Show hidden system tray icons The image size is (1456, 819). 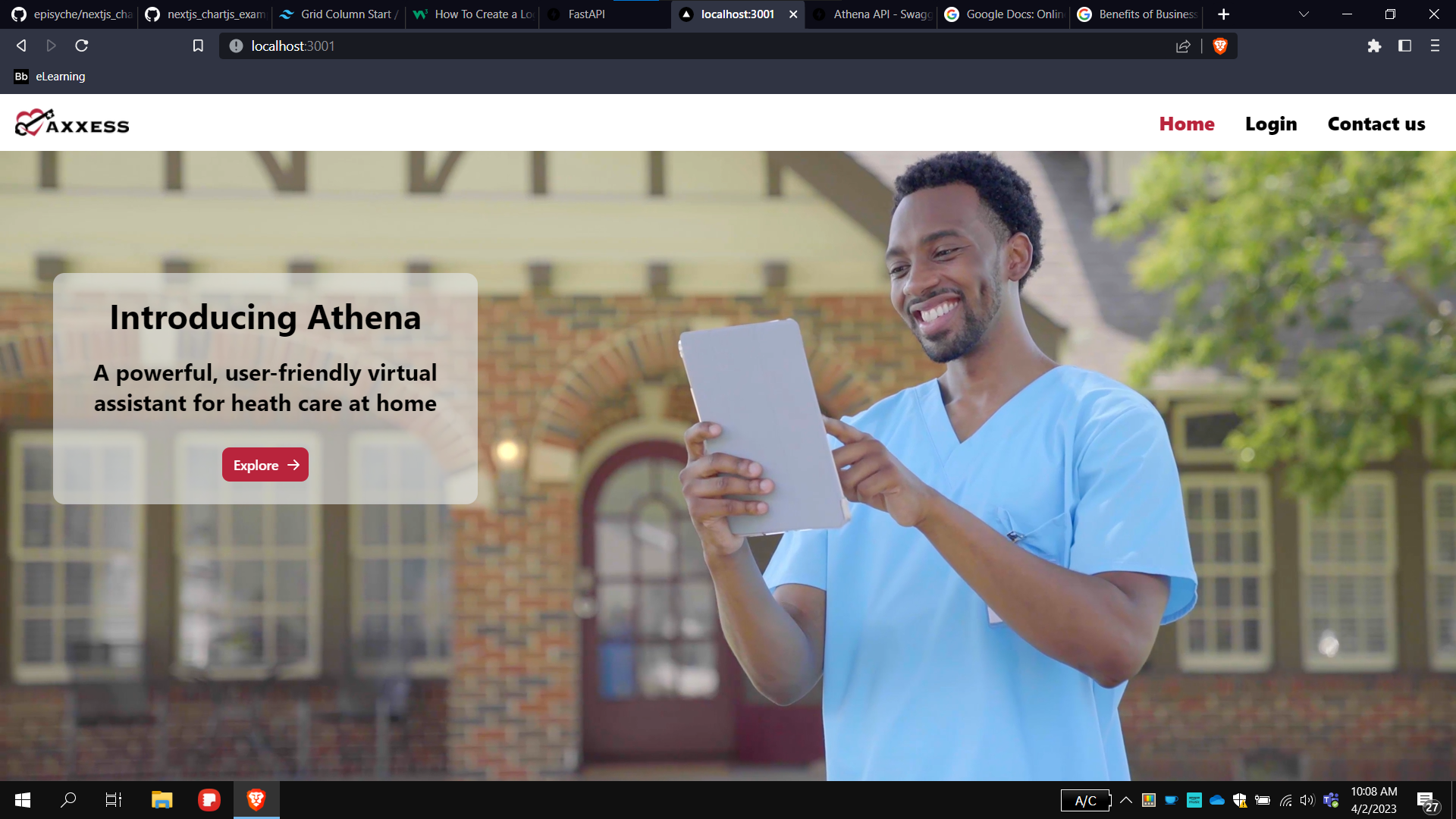coord(1126,800)
